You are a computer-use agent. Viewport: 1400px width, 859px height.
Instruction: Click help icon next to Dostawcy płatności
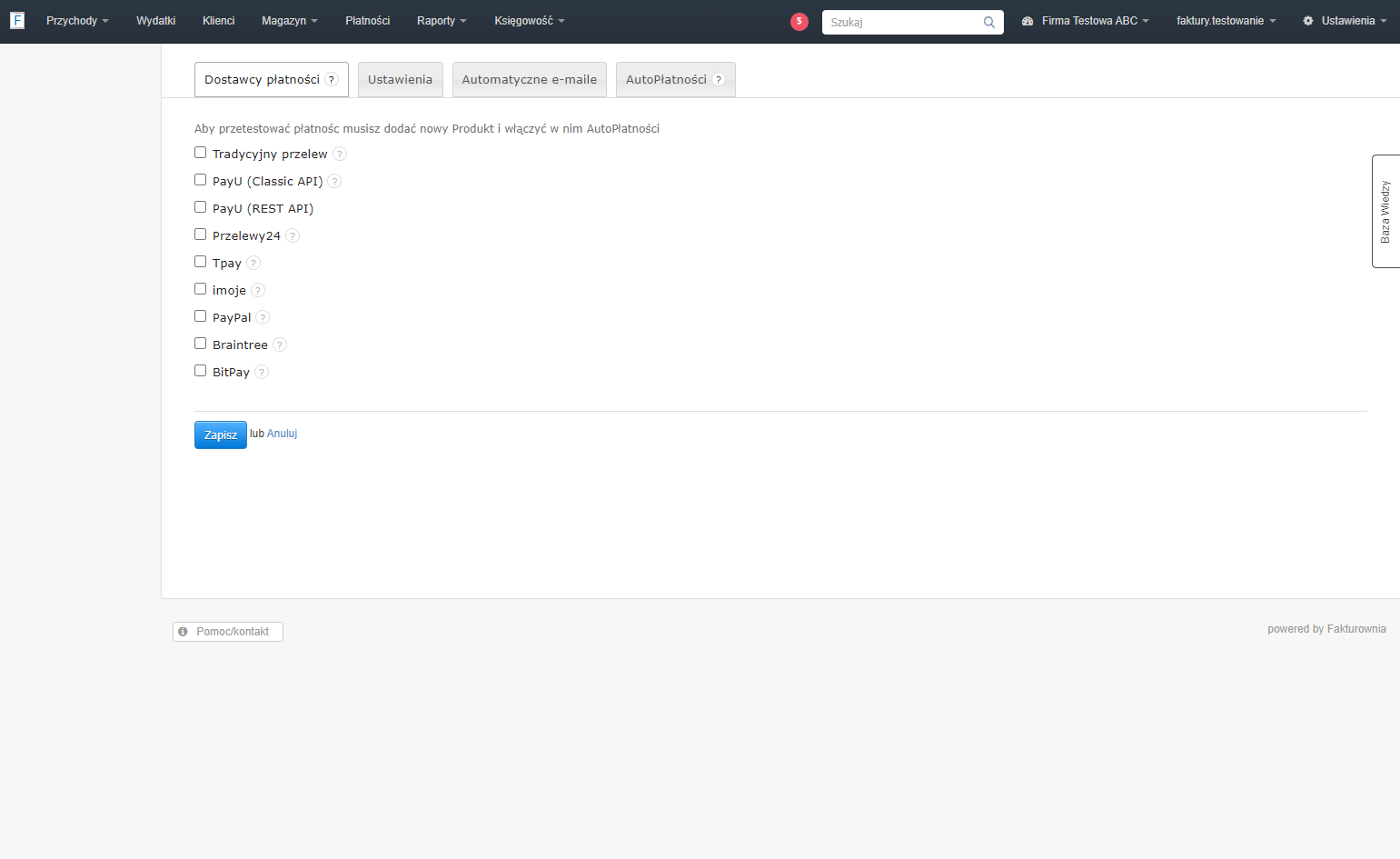332,80
